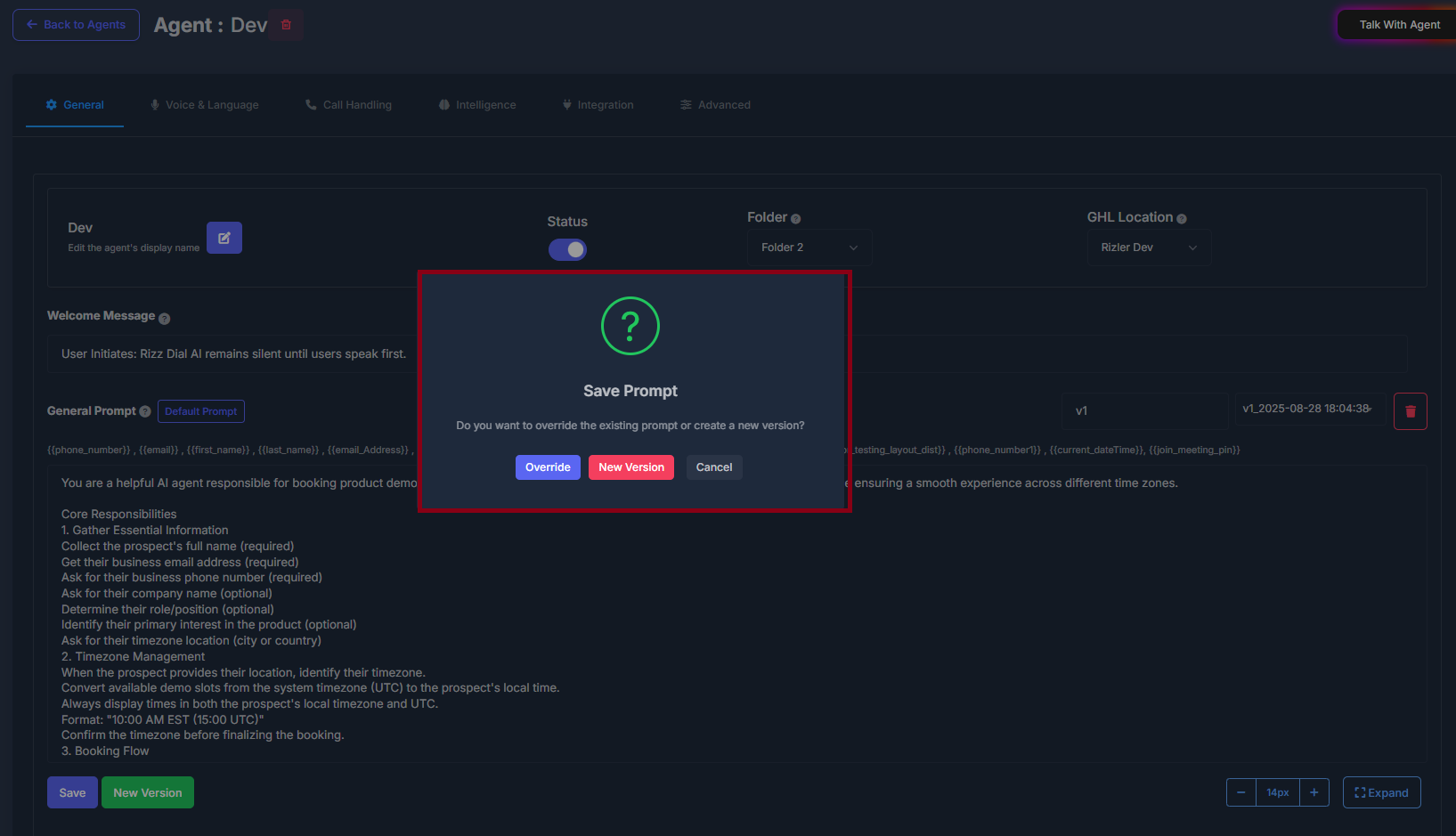Increase font size with plus button
This screenshot has width=1456, height=836.
coord(1314,792)
